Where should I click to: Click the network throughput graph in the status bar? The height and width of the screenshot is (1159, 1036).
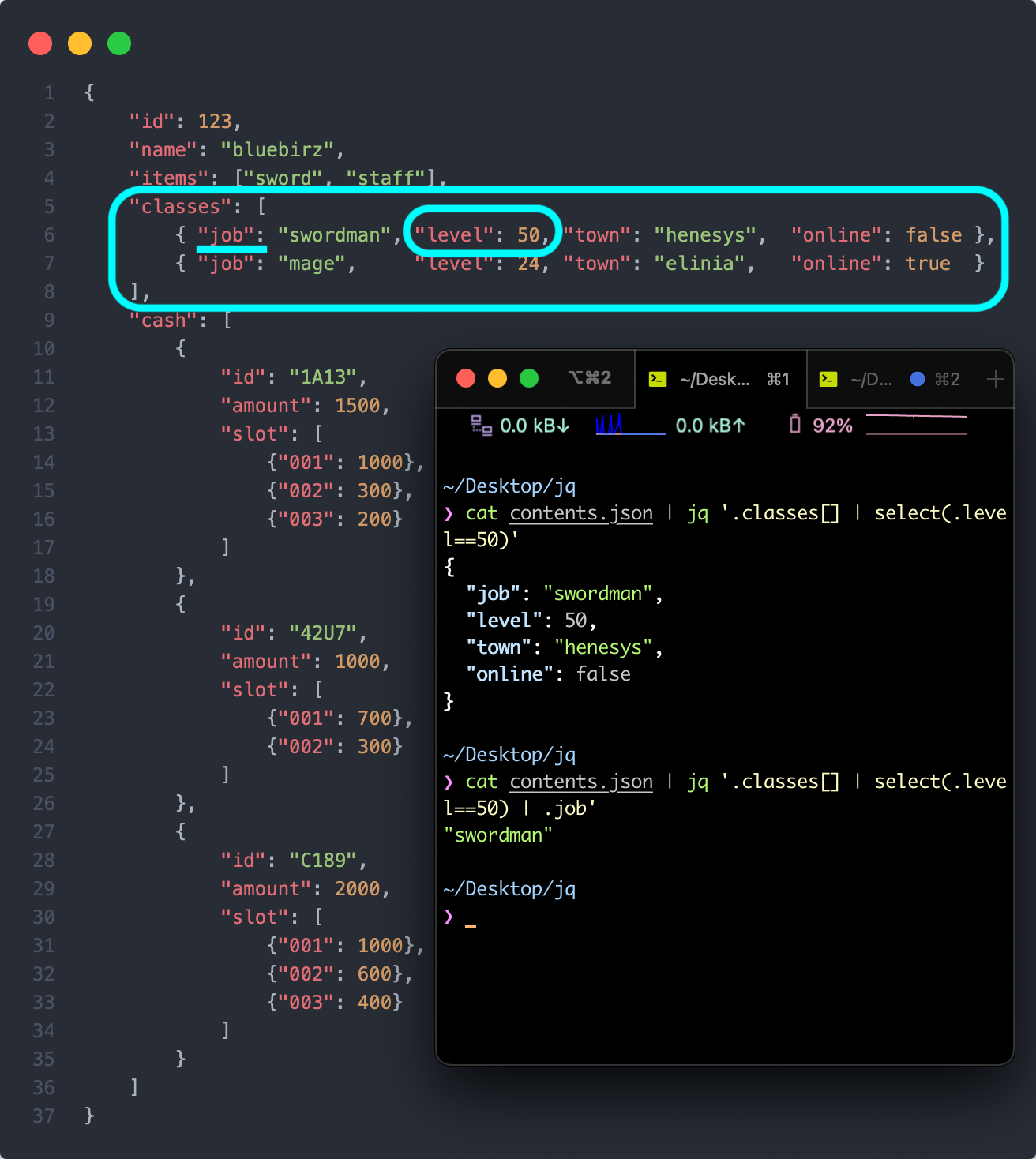(629, 426)
